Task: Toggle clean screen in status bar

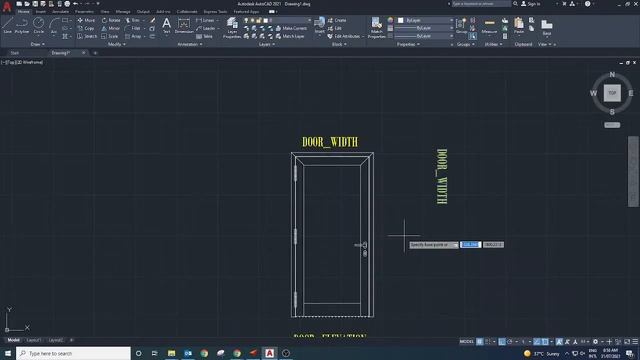Action: click(627, 342)
